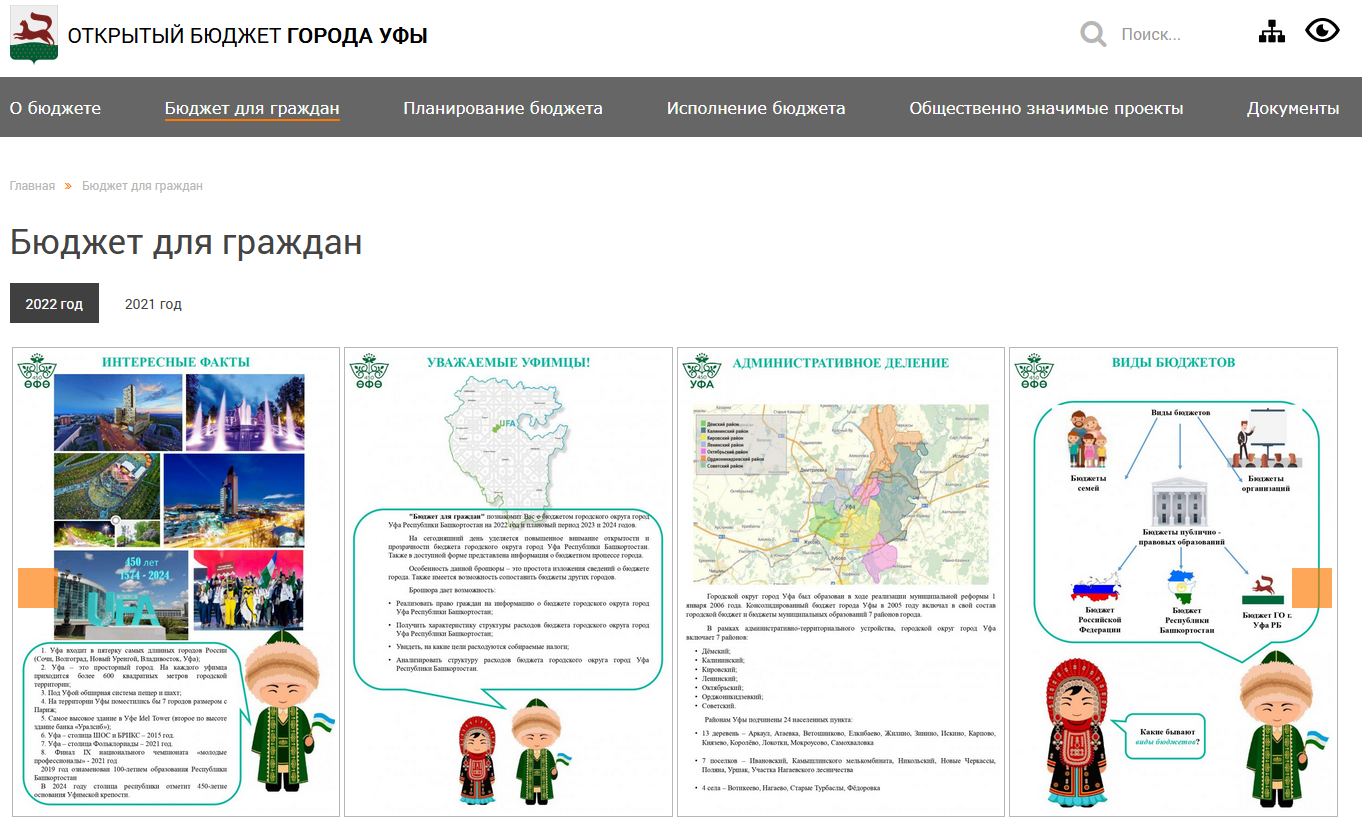The height and width of the screenshot is (828, 1362).
Task: Click the left orange carousel arrow
Action: (38, 588)
